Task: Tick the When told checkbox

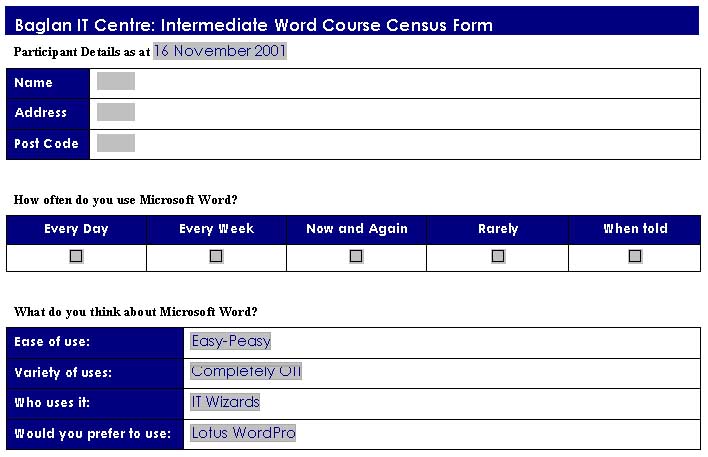Action: [x=635, y=256]
